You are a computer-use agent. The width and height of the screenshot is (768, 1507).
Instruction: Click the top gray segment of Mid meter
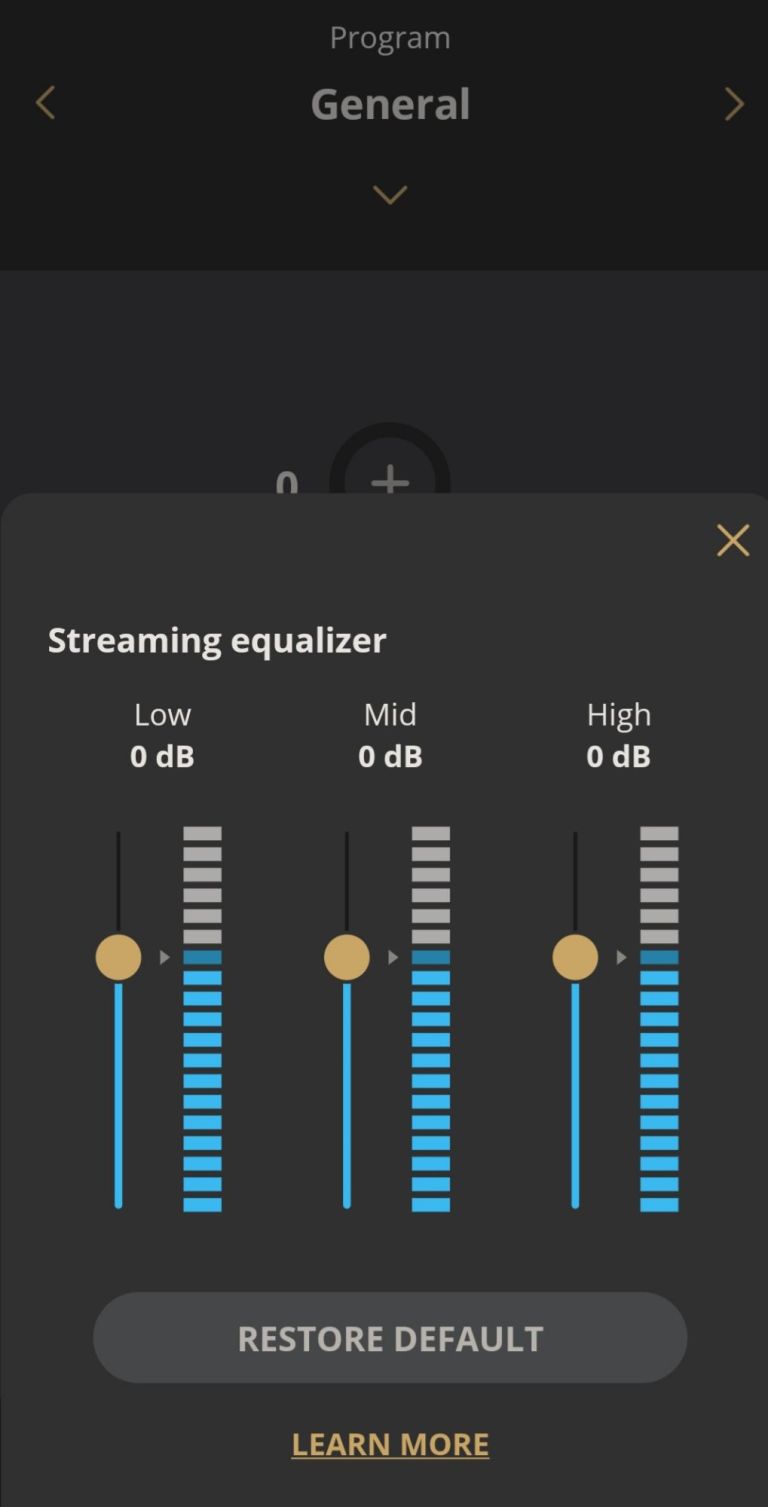coord(431,834)
